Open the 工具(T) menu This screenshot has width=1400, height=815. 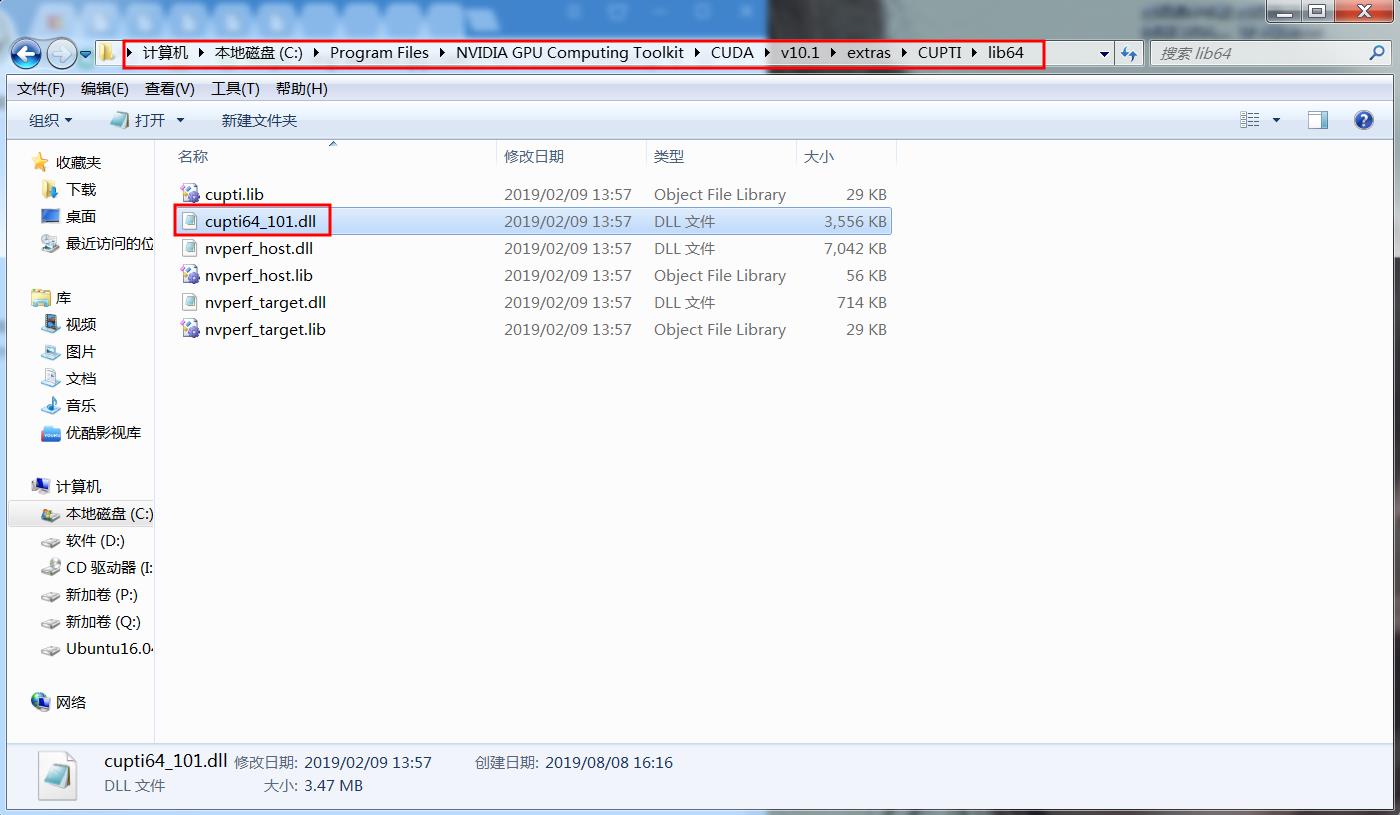pos(235,89)
